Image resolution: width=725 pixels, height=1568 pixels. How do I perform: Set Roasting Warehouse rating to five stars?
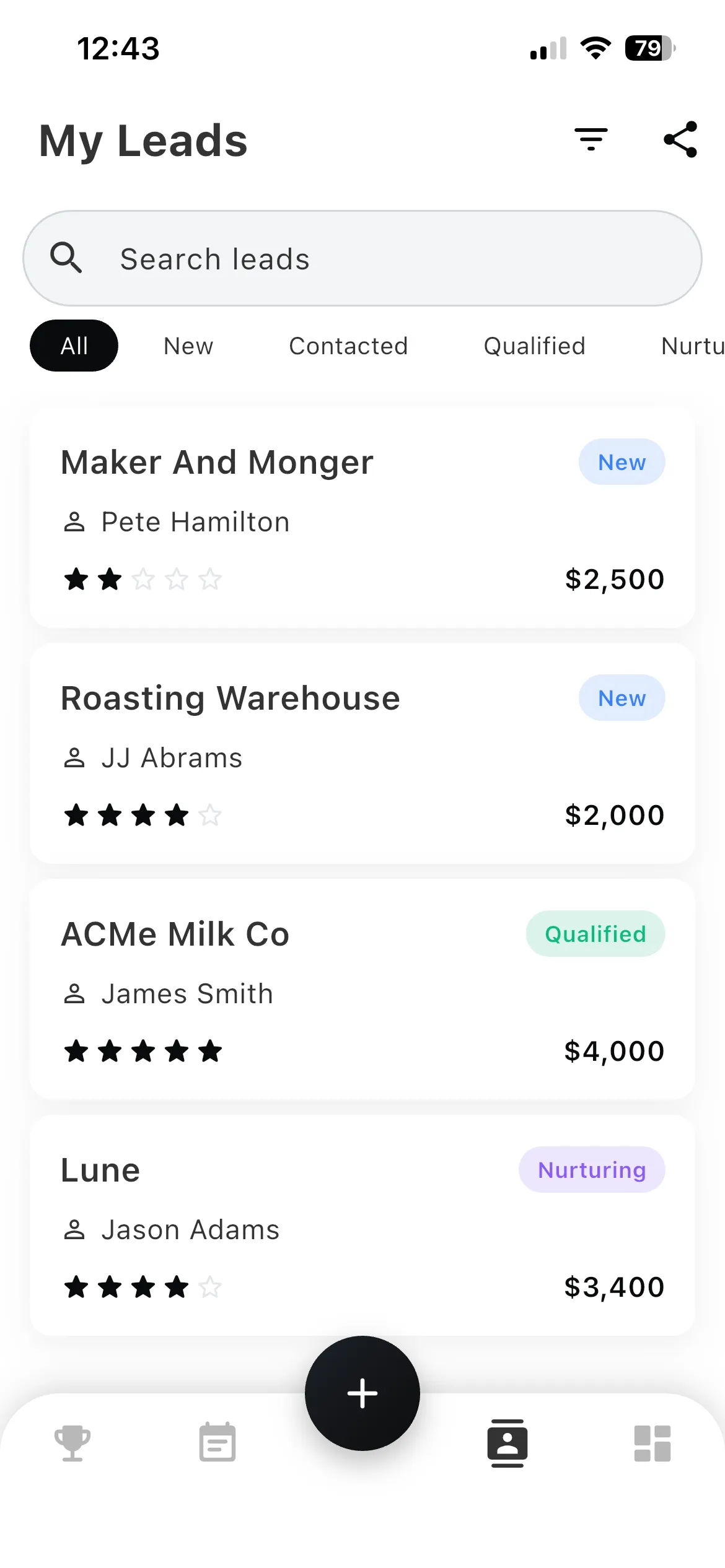[210, 815]
